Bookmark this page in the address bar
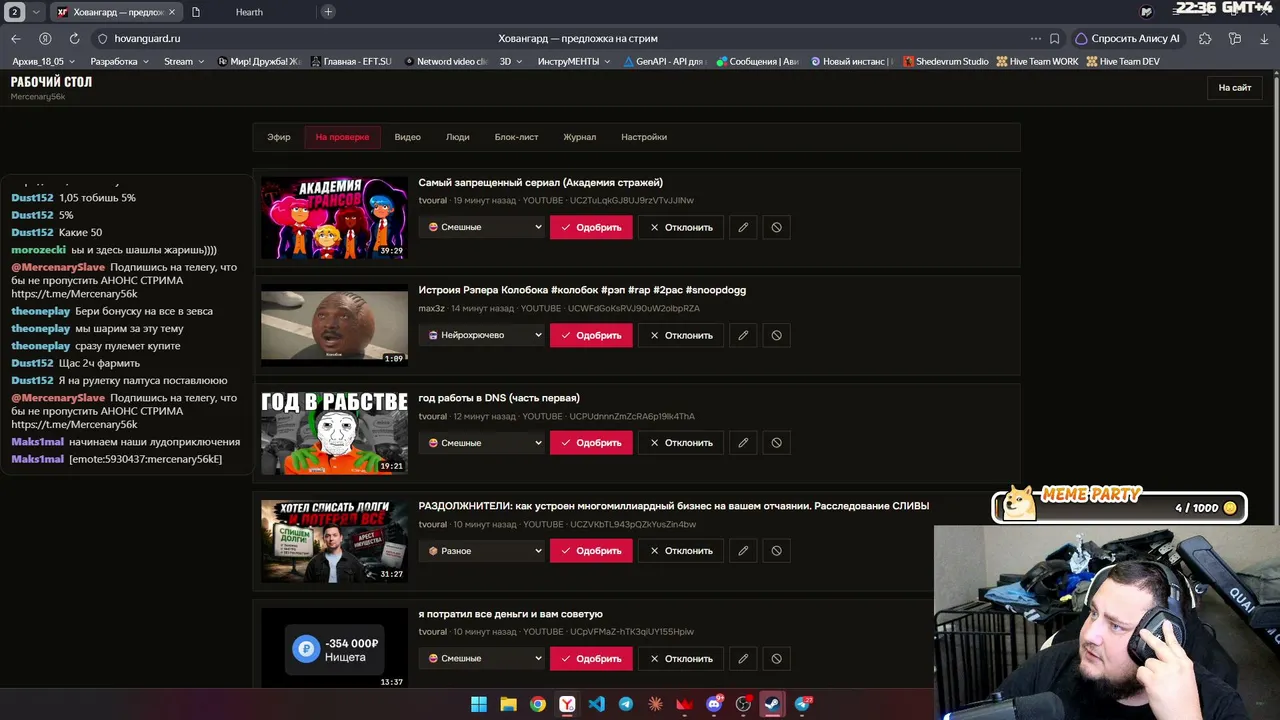 1054,38
